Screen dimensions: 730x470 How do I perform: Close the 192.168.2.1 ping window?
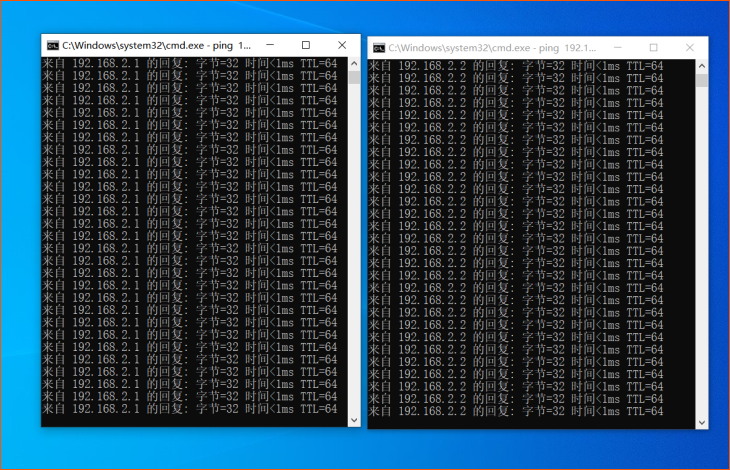pyautogui.click(x=341, y=45)
